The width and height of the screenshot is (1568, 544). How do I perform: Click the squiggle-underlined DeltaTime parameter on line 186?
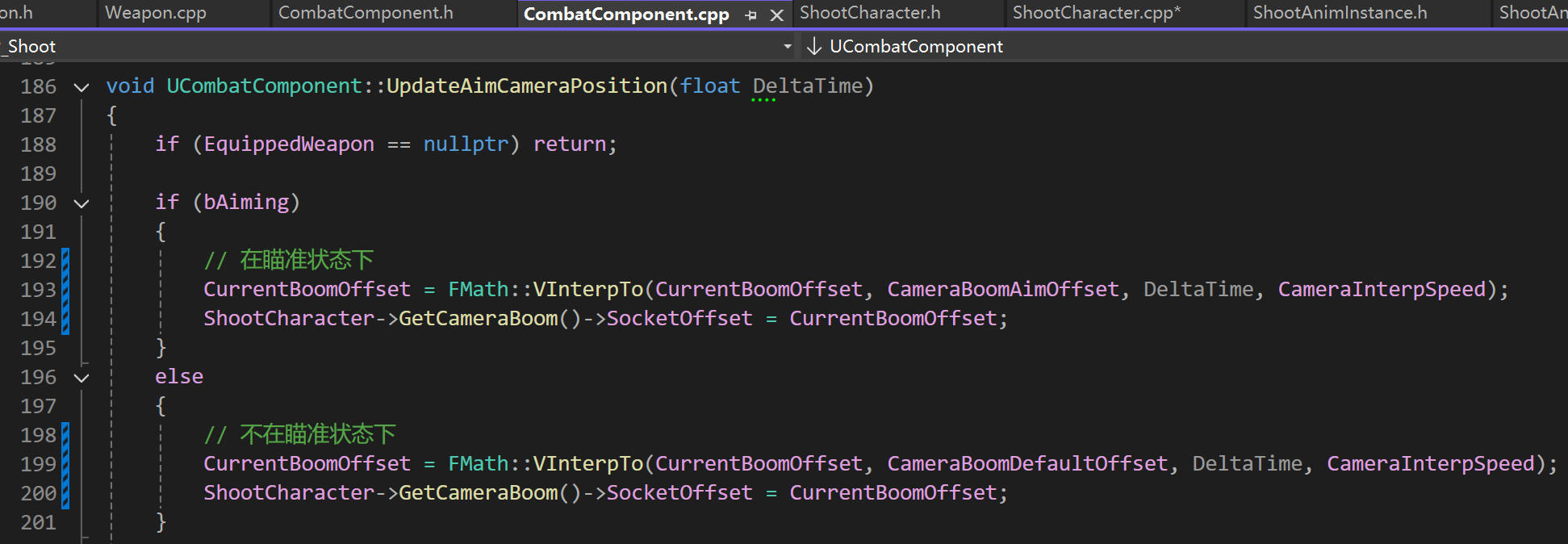[808, 86]
